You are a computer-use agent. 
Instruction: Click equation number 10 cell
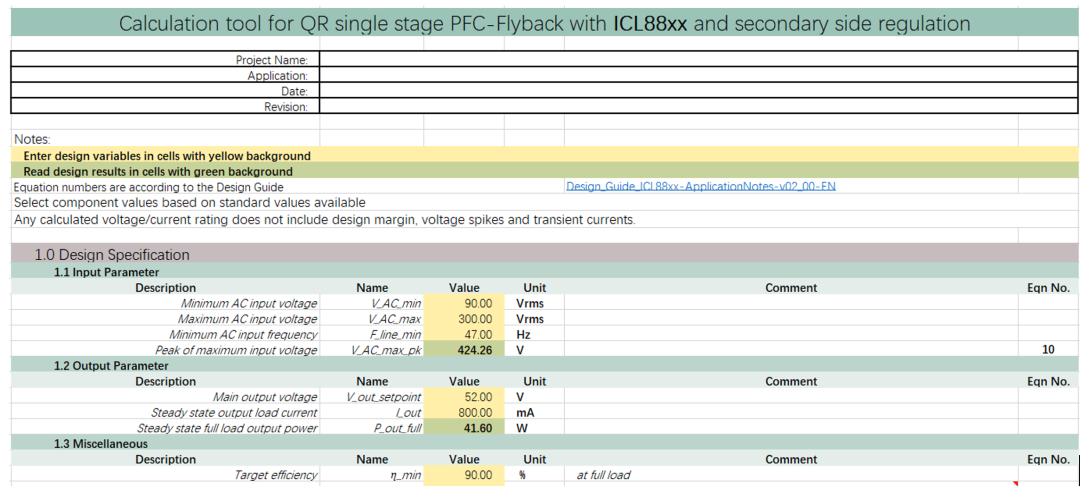pyautogui.click(x=1047, y=350)
